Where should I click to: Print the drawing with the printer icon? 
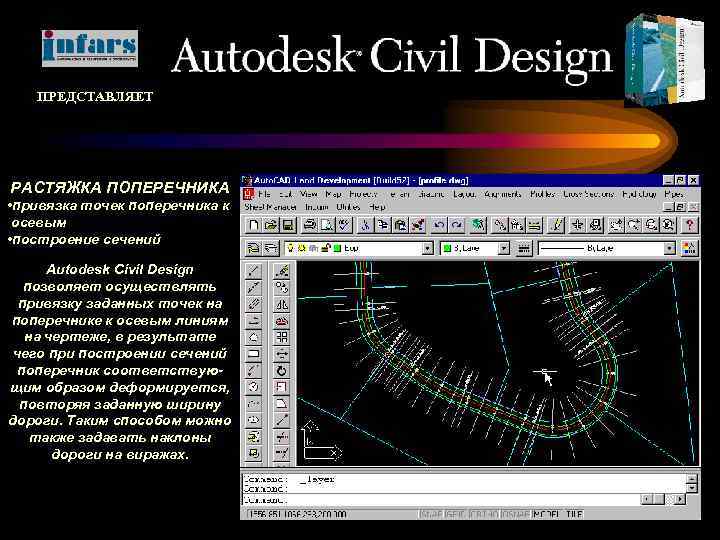[x=310, y=225]
